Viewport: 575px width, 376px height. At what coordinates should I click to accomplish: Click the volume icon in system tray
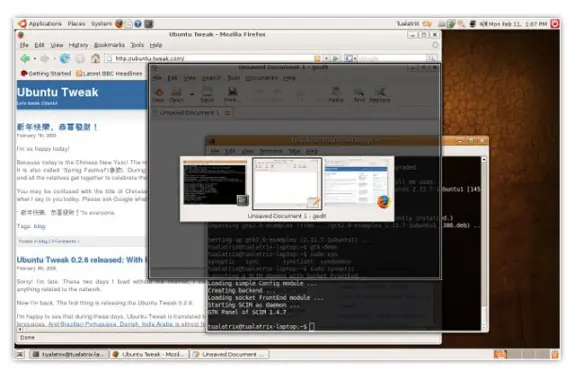(x=484, y=24)
